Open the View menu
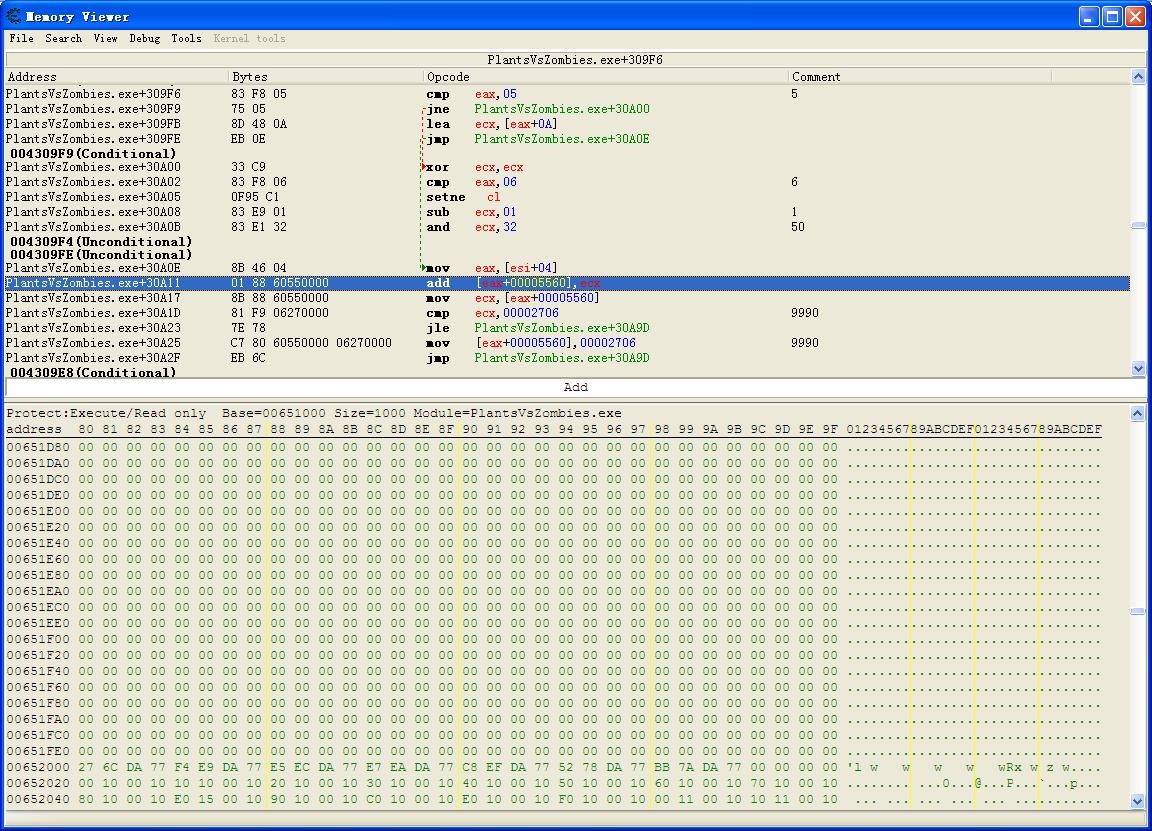This screenshot has width=1152, height=831. (x=105, y=38)
